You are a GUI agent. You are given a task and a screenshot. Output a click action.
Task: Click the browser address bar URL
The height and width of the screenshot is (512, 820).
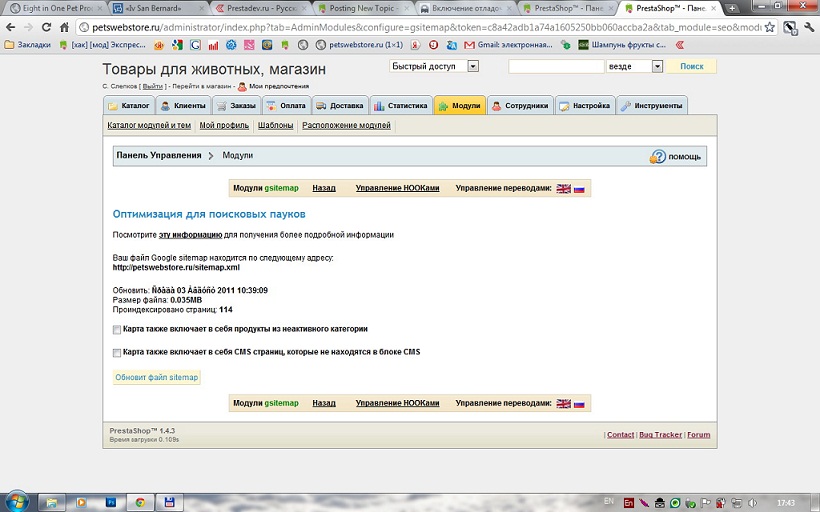tap(426, 27)
